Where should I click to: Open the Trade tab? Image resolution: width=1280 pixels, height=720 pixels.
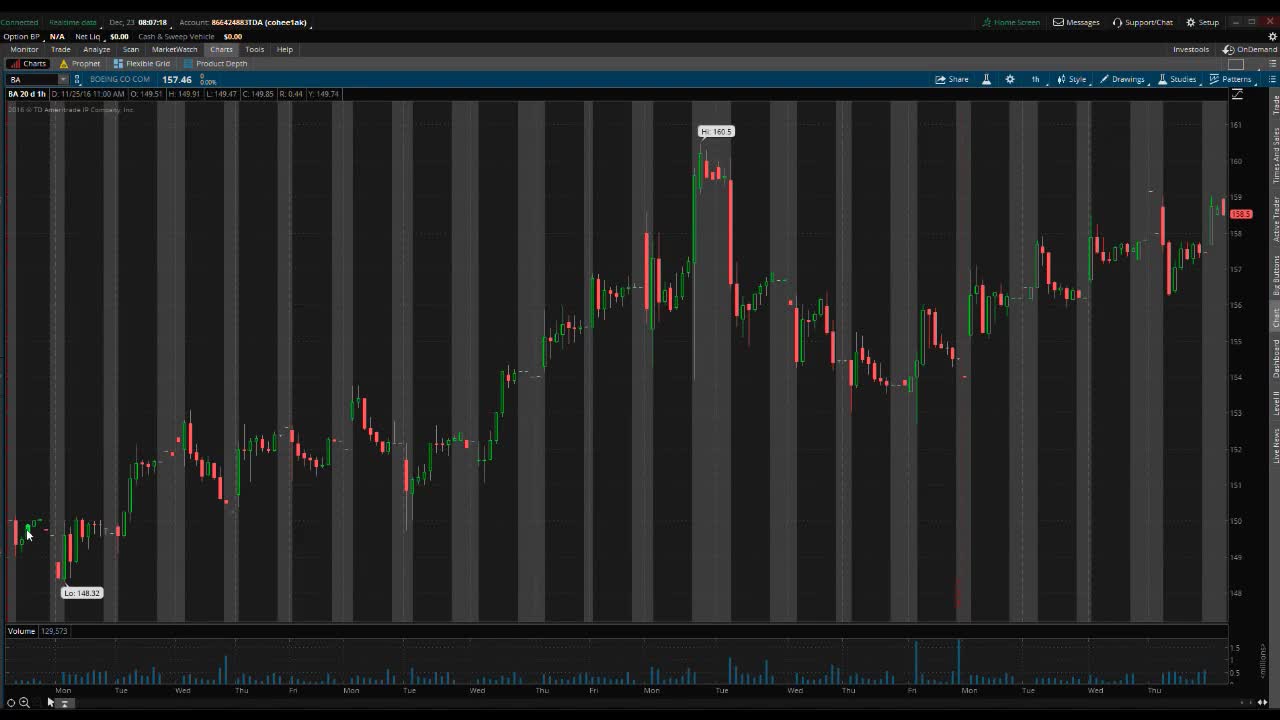point(61,49)
